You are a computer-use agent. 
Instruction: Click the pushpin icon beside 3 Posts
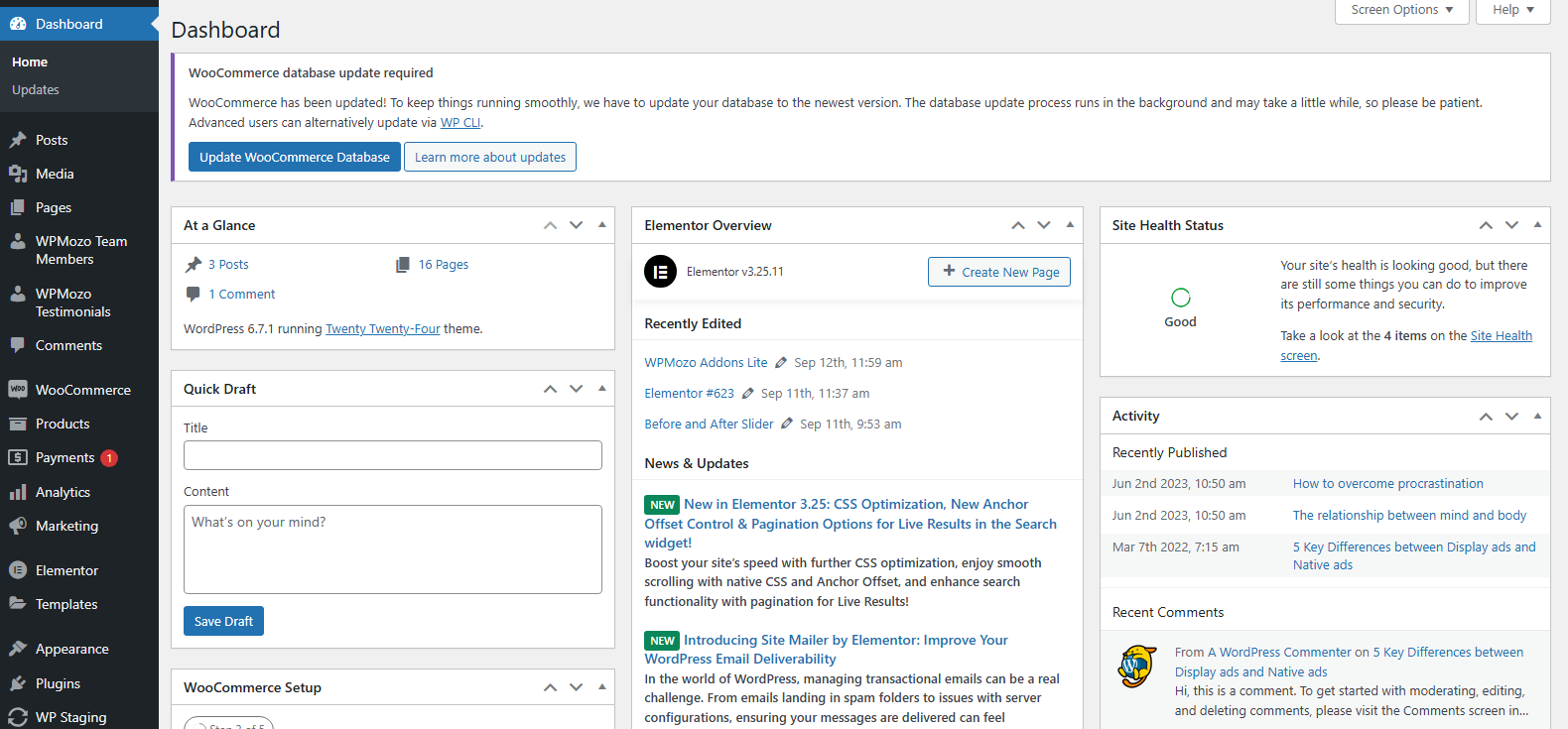194,265
